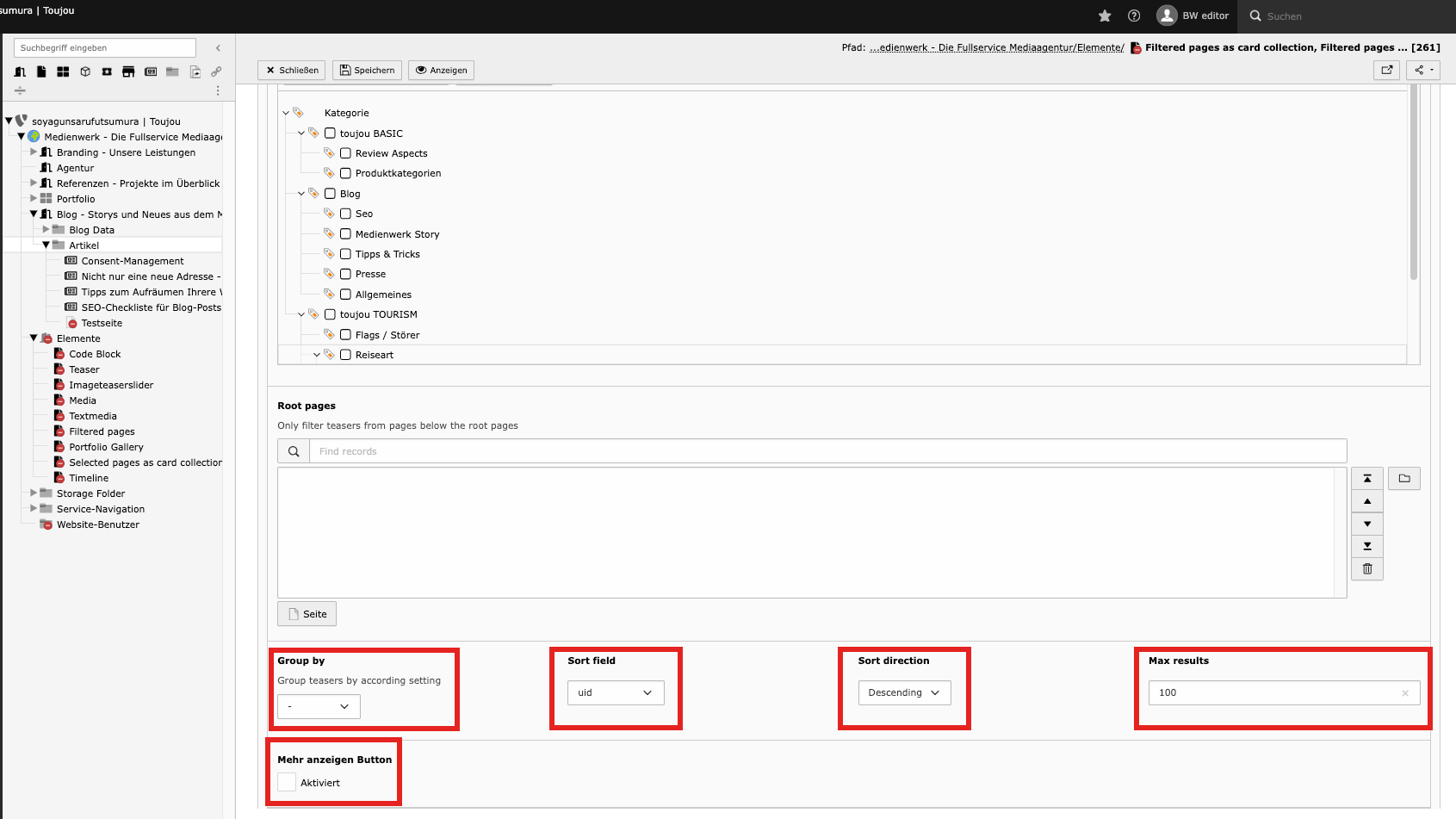Toggle Mehr anzeigen Button Aktiviert checkbox
This screenshot has width=1456, height=819.
[287, 782]
